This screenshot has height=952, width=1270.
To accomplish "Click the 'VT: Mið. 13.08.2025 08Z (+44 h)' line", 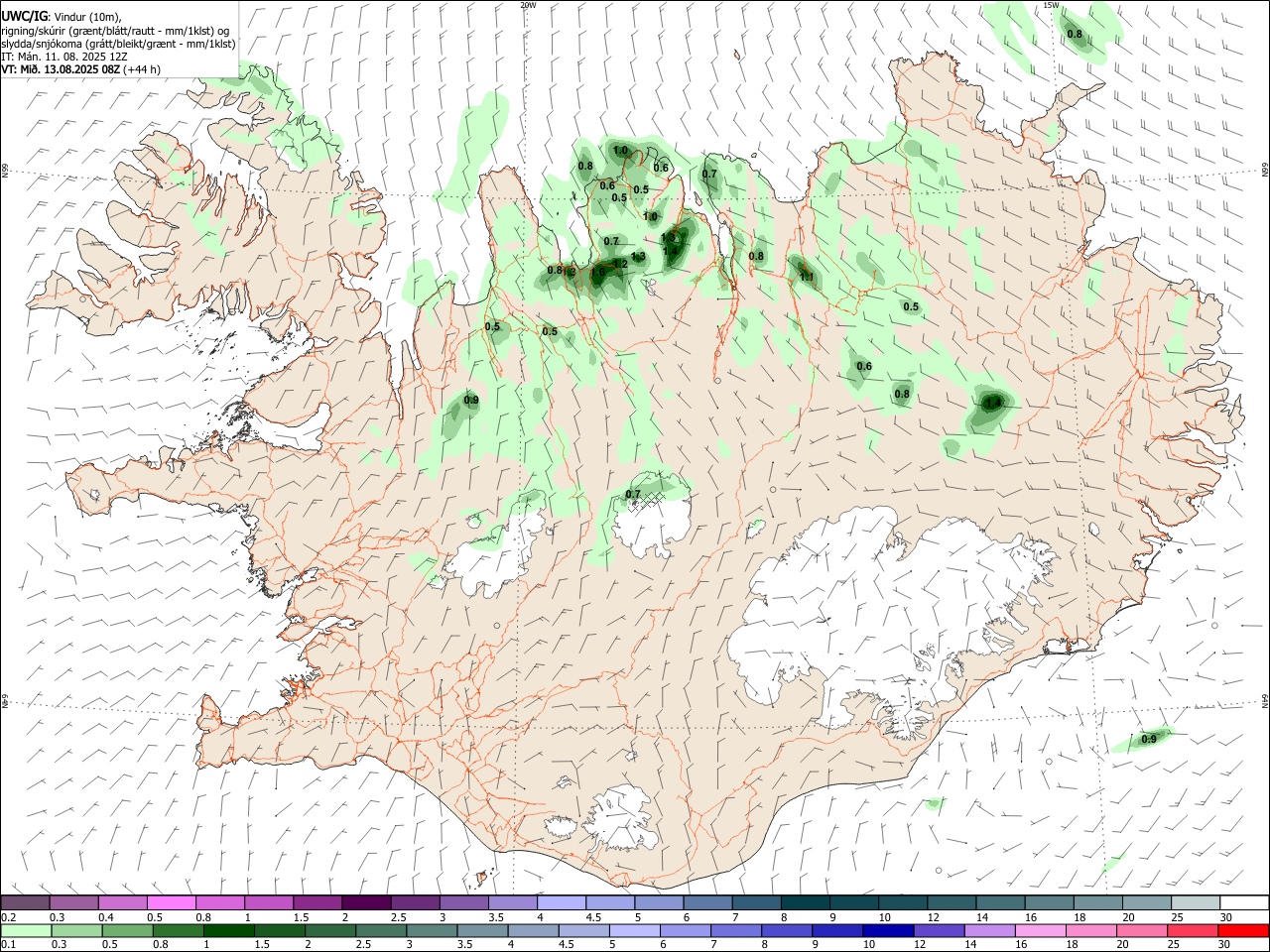I will pos(80,69).
